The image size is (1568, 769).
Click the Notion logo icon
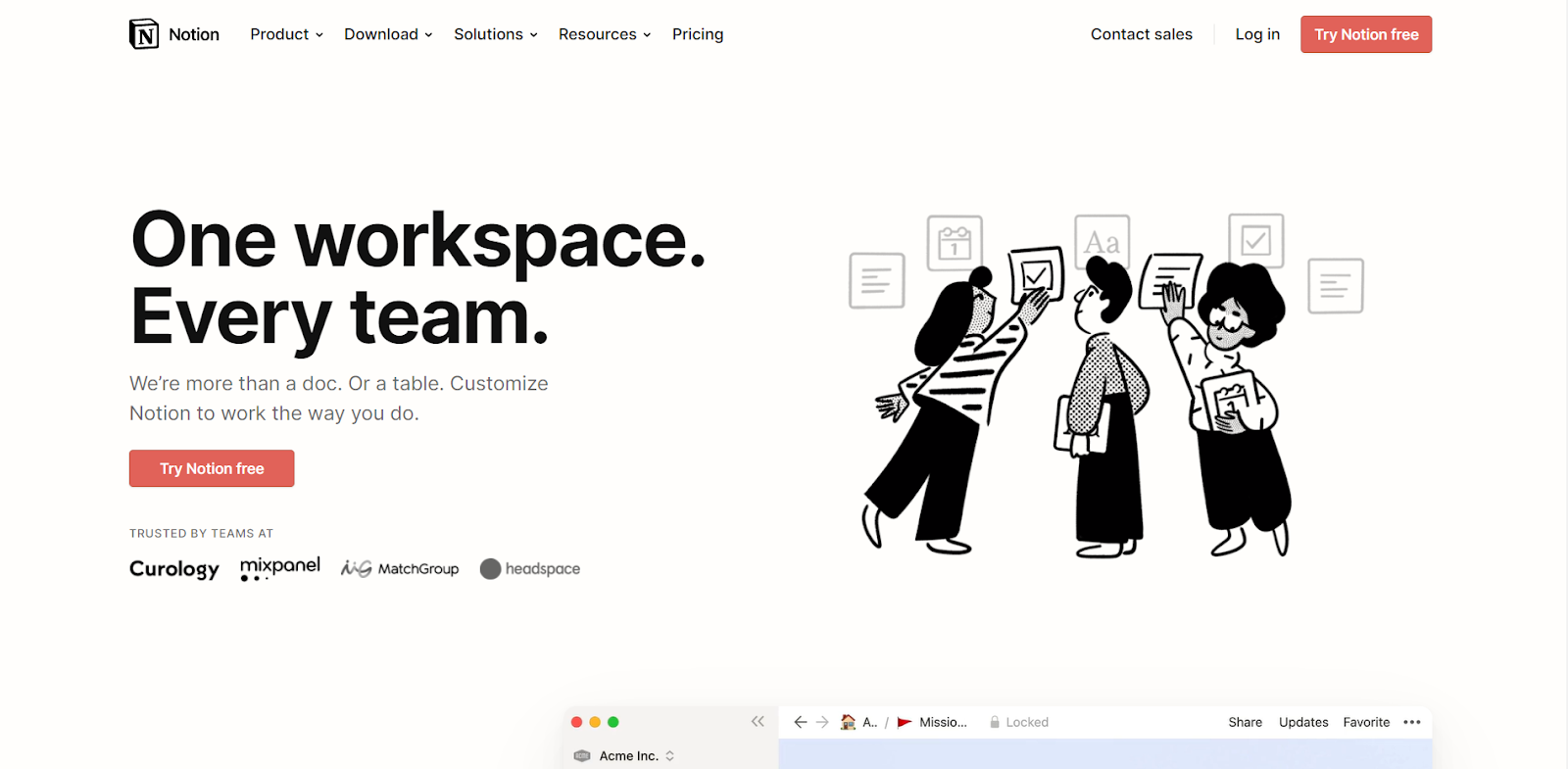(144, 34)
